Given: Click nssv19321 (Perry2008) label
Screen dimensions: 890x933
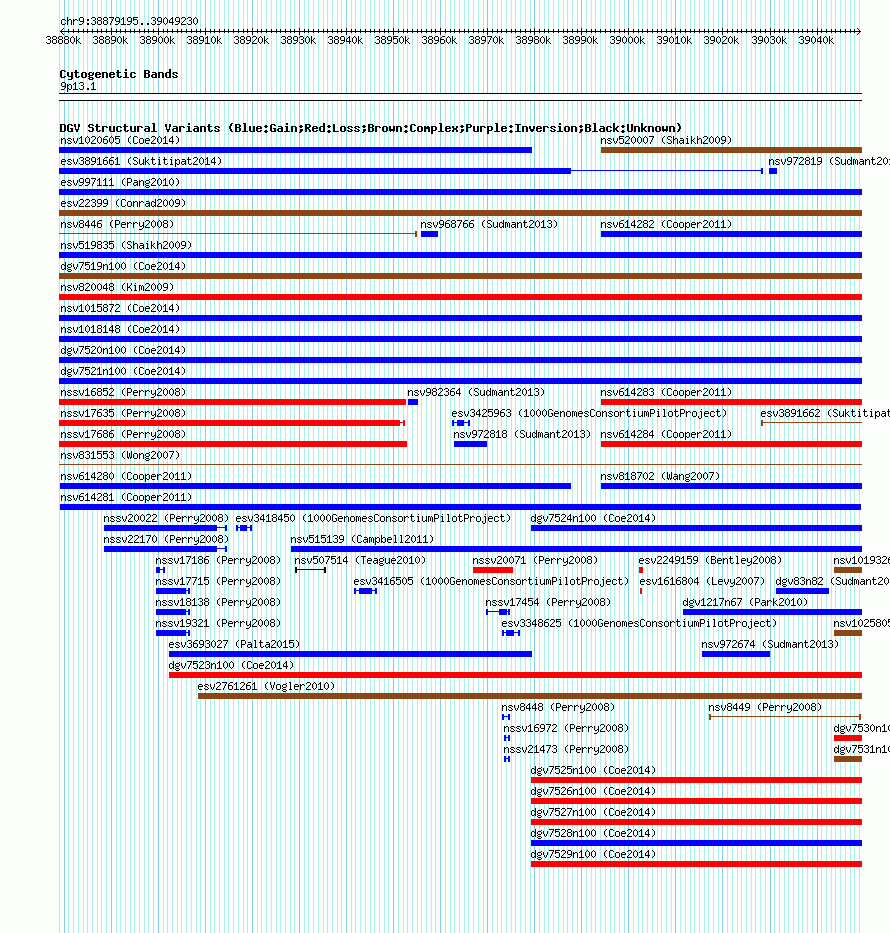Looking at the screenshot, I should tap(218, 624).
